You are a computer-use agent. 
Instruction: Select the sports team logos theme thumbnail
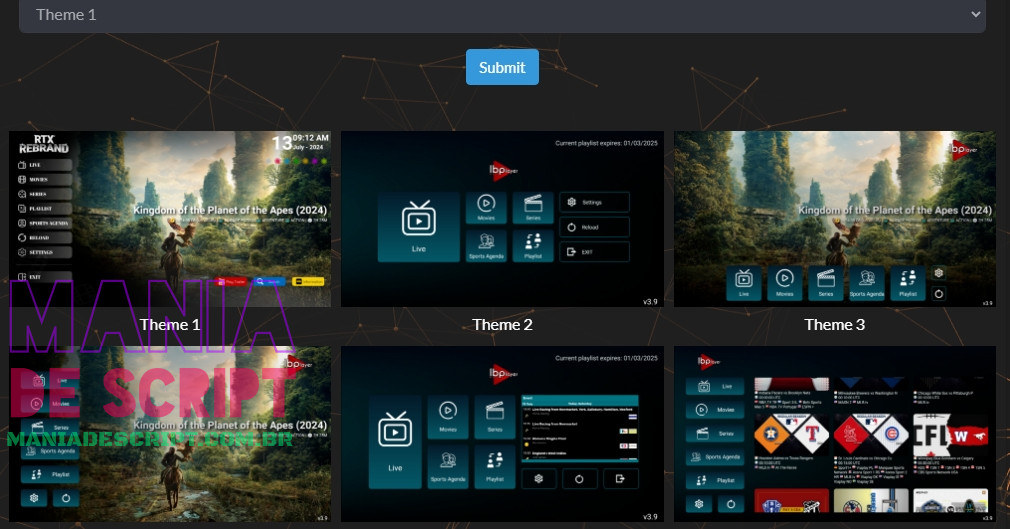(x=834, y=433)
